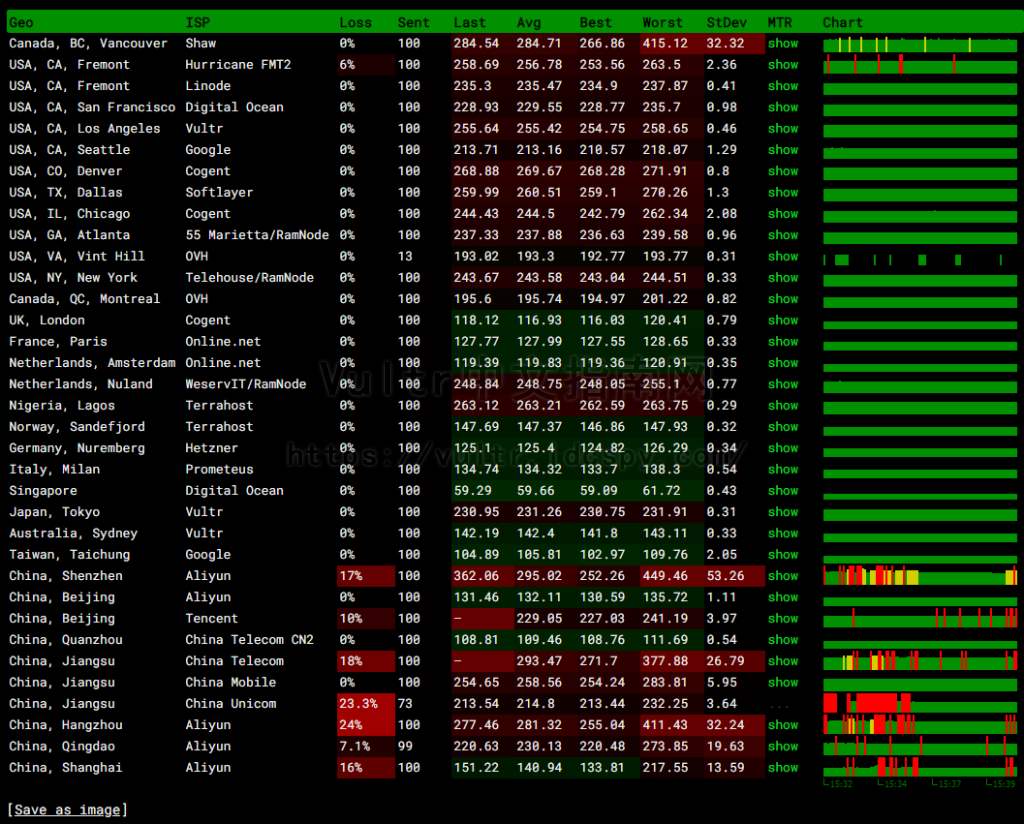1024x824 pixels.
Task: Click 'show' for Vint Hill OVH row
Action: 783,256
